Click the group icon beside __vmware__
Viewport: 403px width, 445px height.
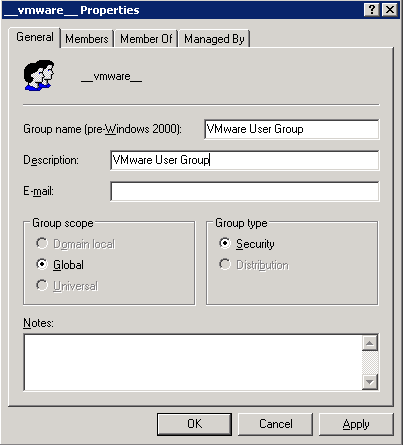[39, 75]
